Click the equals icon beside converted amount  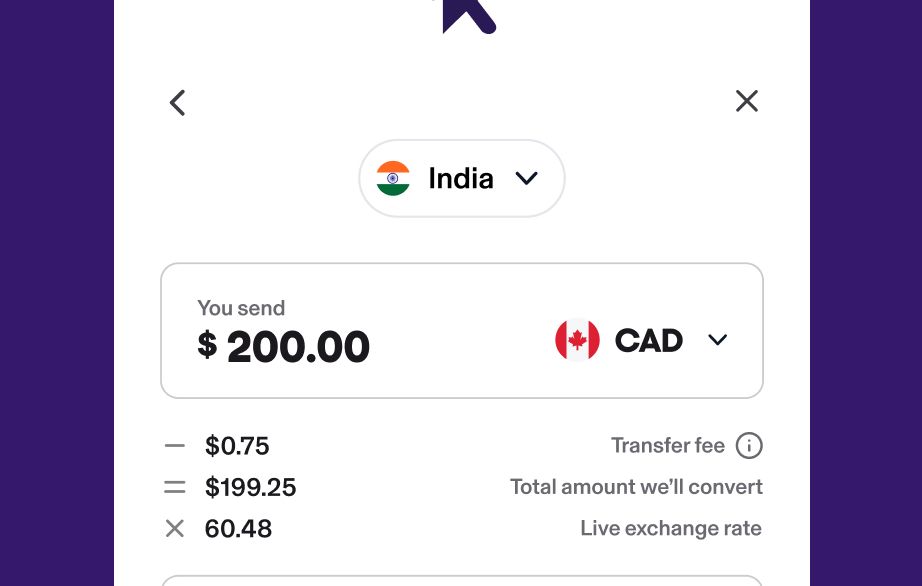(174, 487)
